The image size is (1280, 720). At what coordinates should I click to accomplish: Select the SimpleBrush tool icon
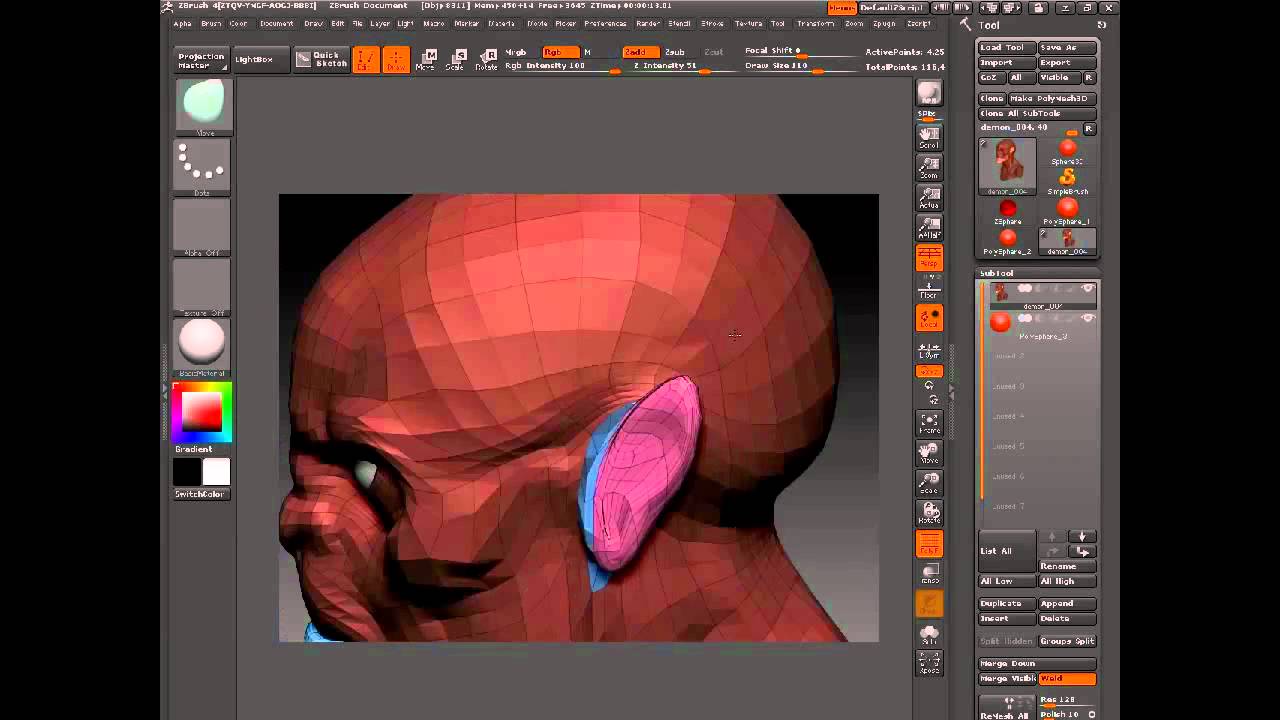click(1067, 181)
